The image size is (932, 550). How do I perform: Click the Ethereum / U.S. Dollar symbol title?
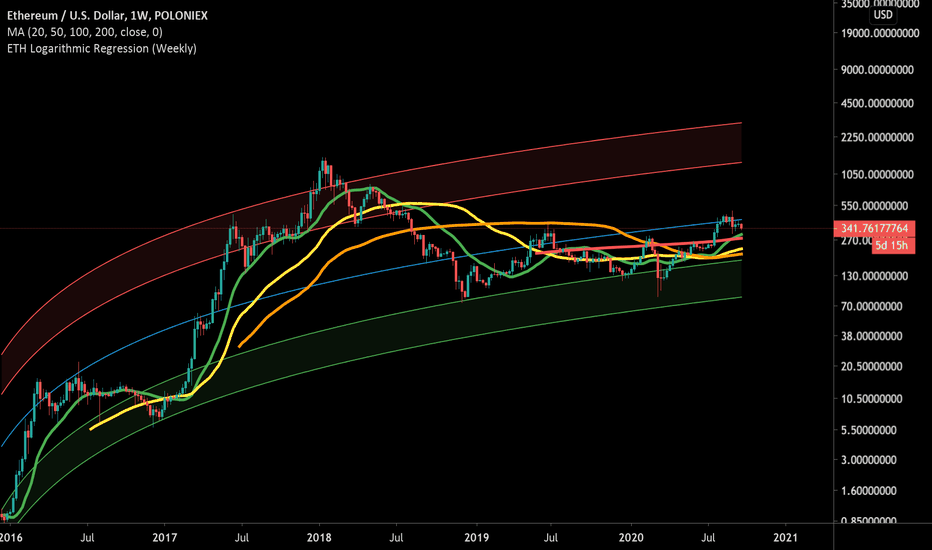tap(108, 15)
